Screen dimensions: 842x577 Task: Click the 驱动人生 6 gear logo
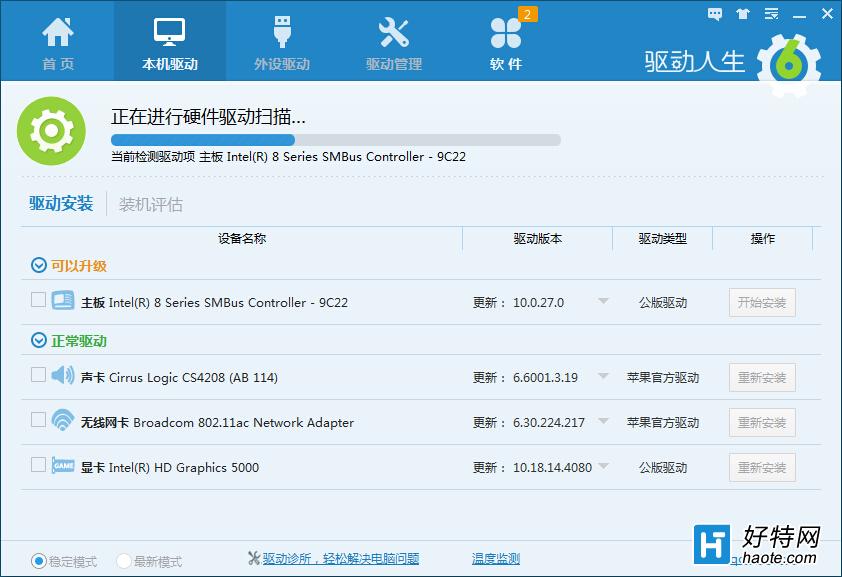click(788, 64)
